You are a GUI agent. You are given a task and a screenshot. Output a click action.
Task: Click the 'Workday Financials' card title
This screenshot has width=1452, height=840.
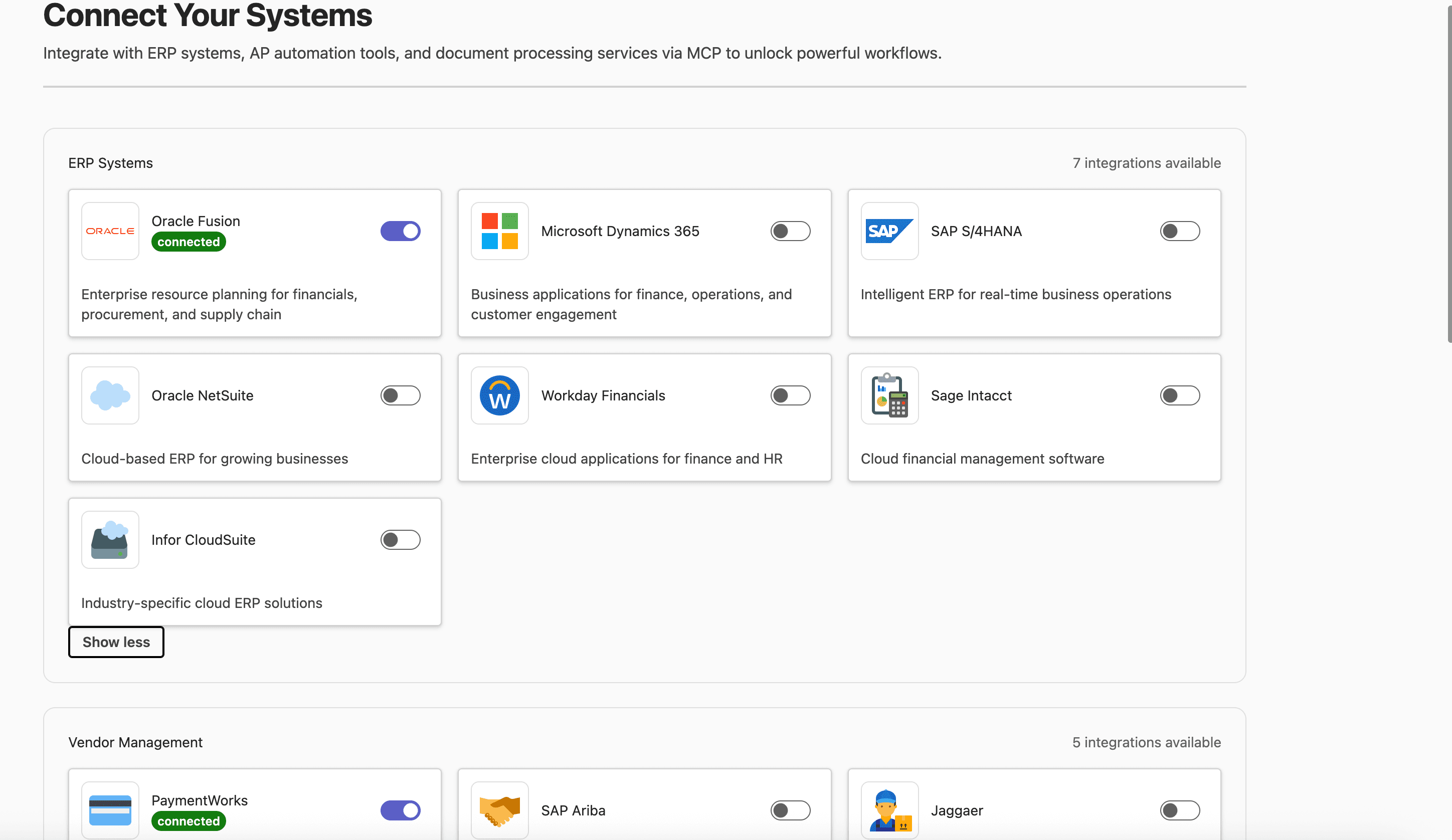603,396
